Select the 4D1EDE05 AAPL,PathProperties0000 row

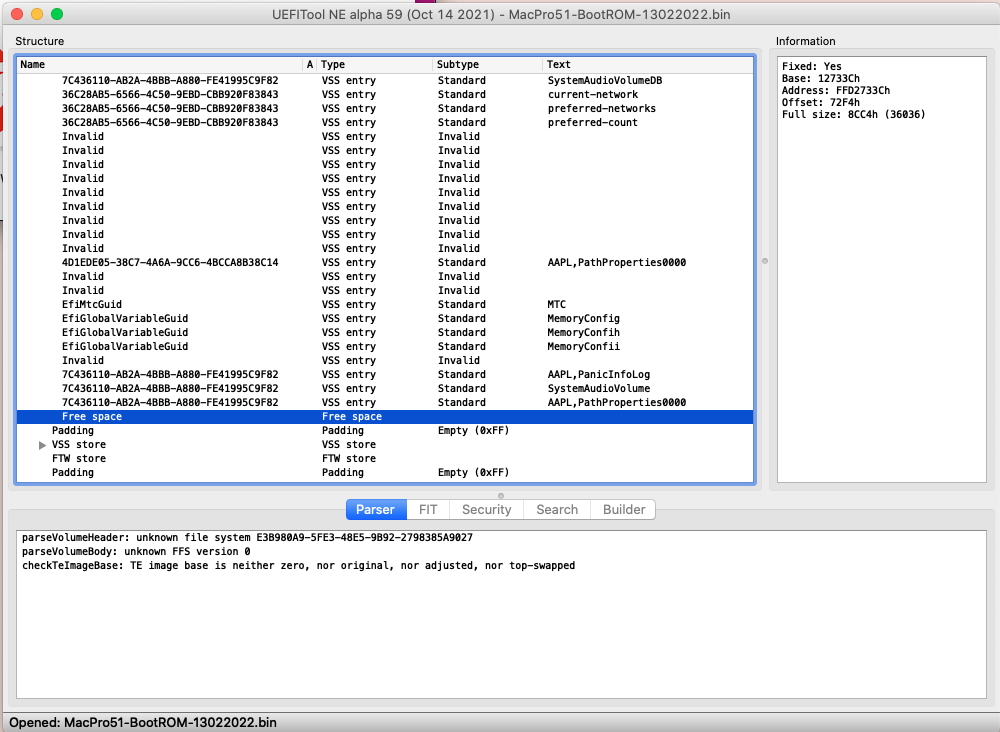pos(385,262)
